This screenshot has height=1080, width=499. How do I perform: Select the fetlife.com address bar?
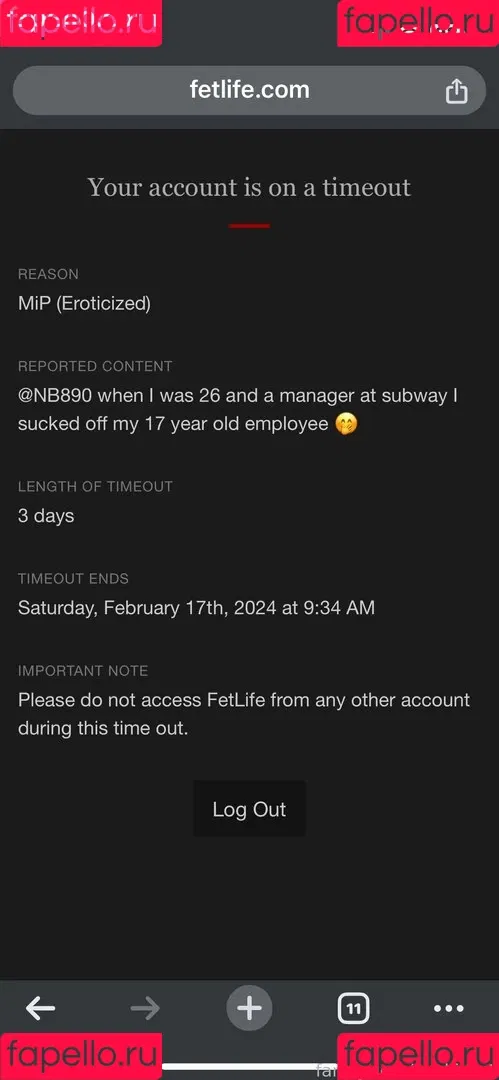pos(250,90)
